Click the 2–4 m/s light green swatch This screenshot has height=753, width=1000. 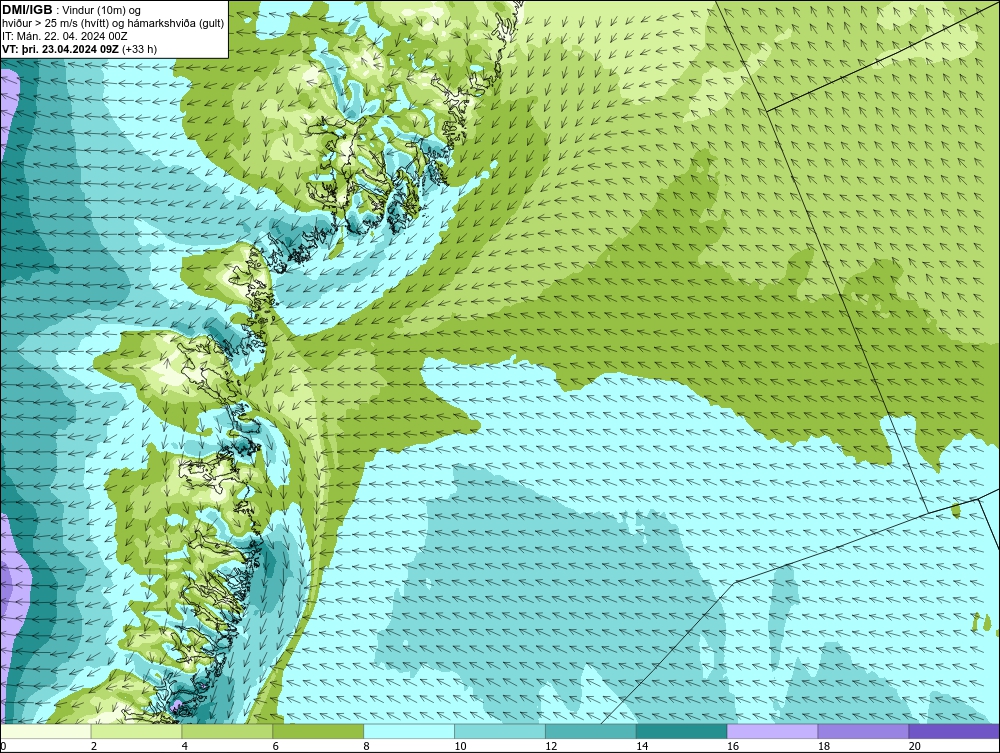136,732
